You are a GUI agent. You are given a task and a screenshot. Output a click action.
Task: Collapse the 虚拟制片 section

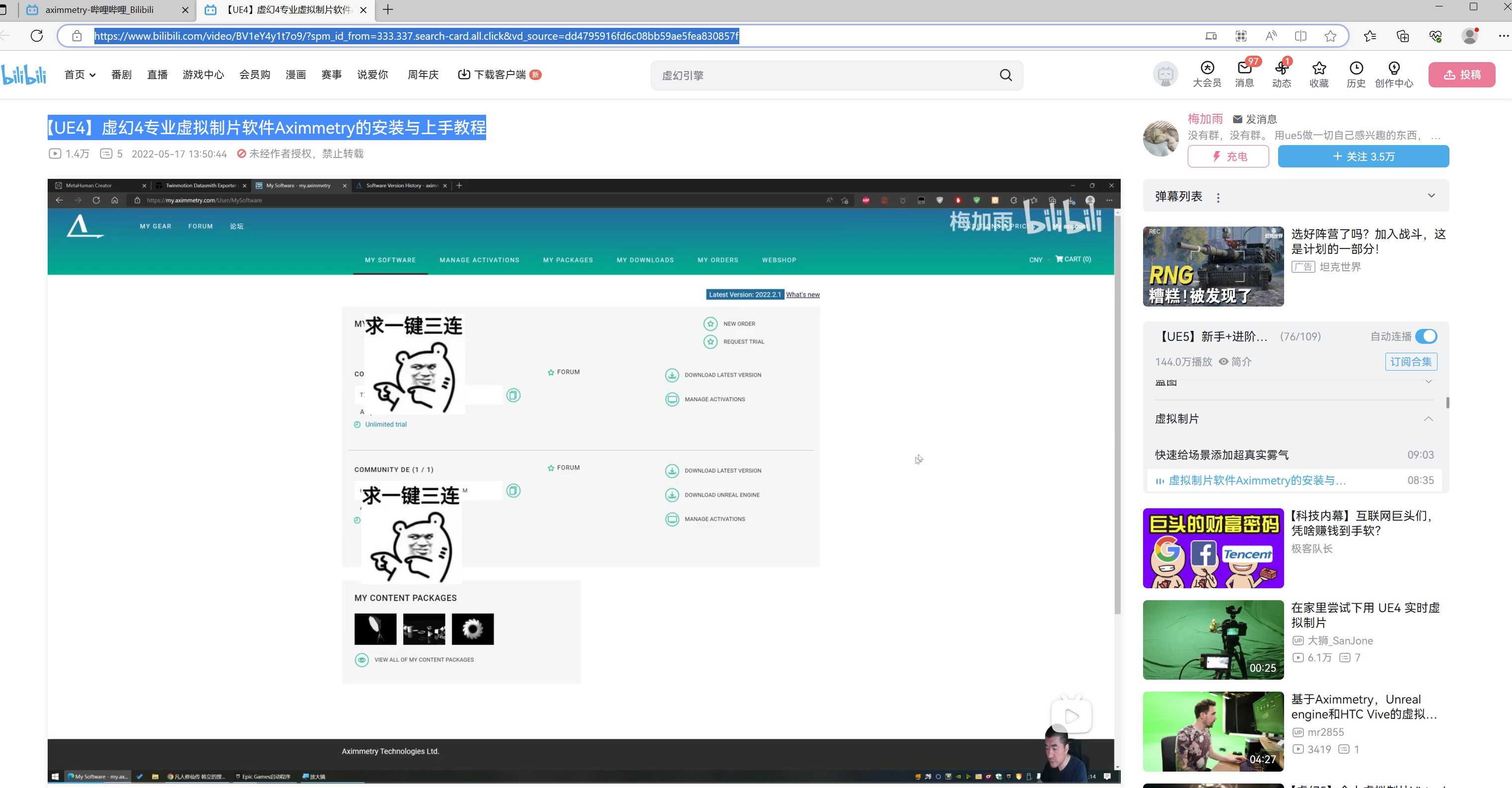pos(1428,419)
